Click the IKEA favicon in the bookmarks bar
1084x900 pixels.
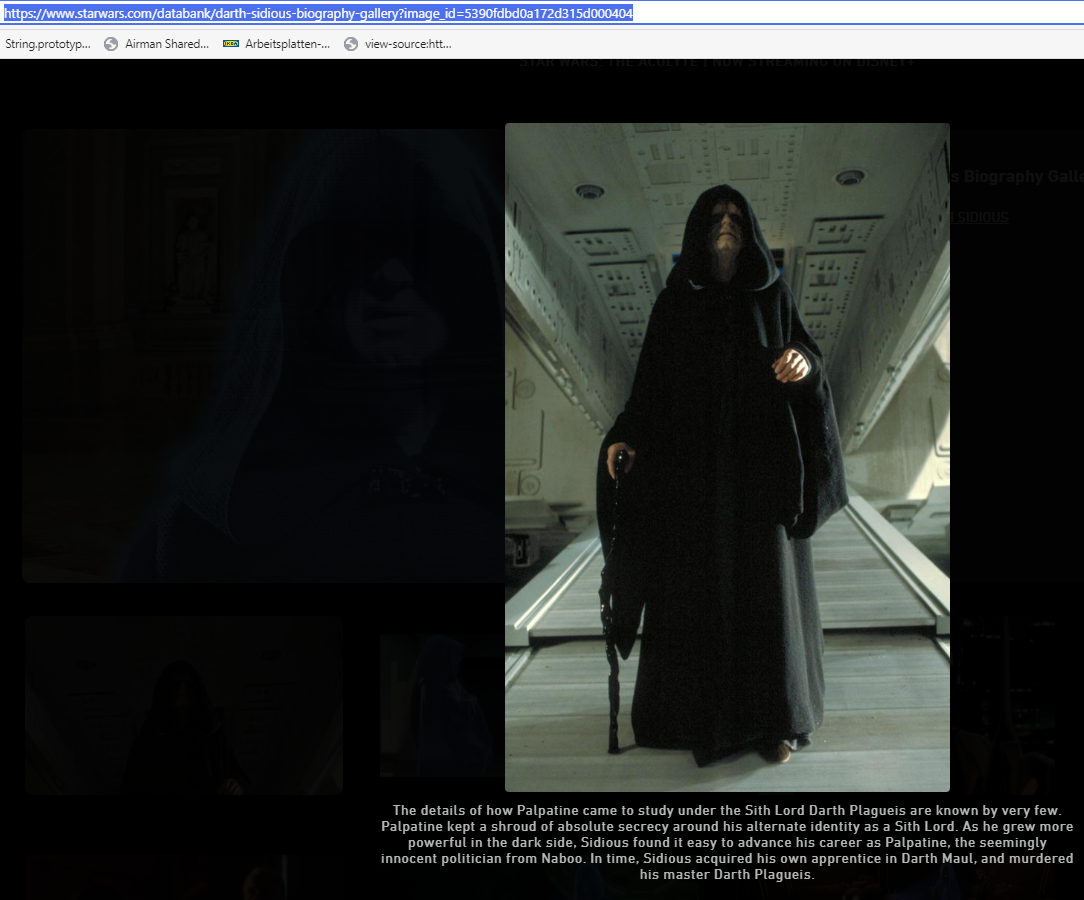231,44
